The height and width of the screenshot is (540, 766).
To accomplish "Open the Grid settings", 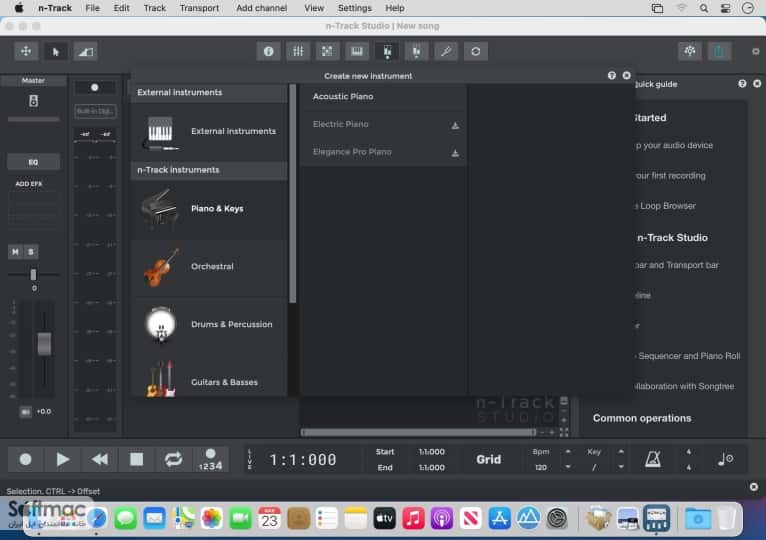I will click(489, 459).
